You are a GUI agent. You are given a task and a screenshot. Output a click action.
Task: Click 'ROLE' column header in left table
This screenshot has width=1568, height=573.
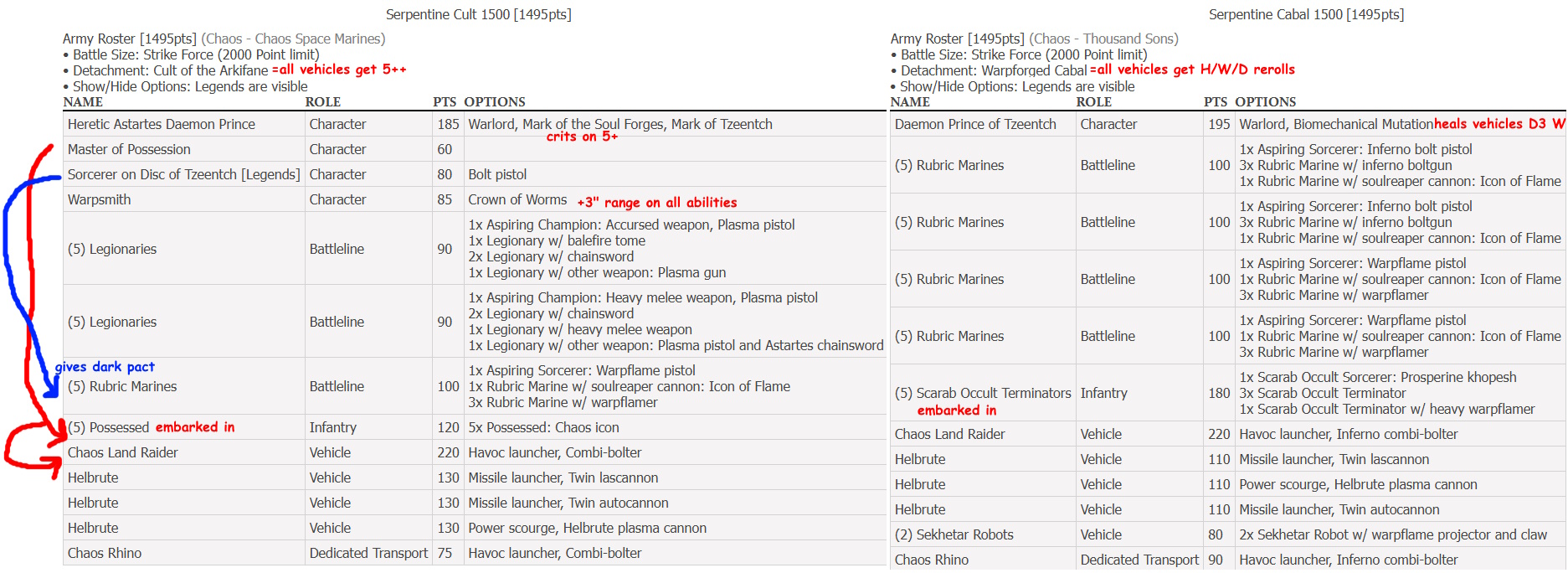click(322, 102)
